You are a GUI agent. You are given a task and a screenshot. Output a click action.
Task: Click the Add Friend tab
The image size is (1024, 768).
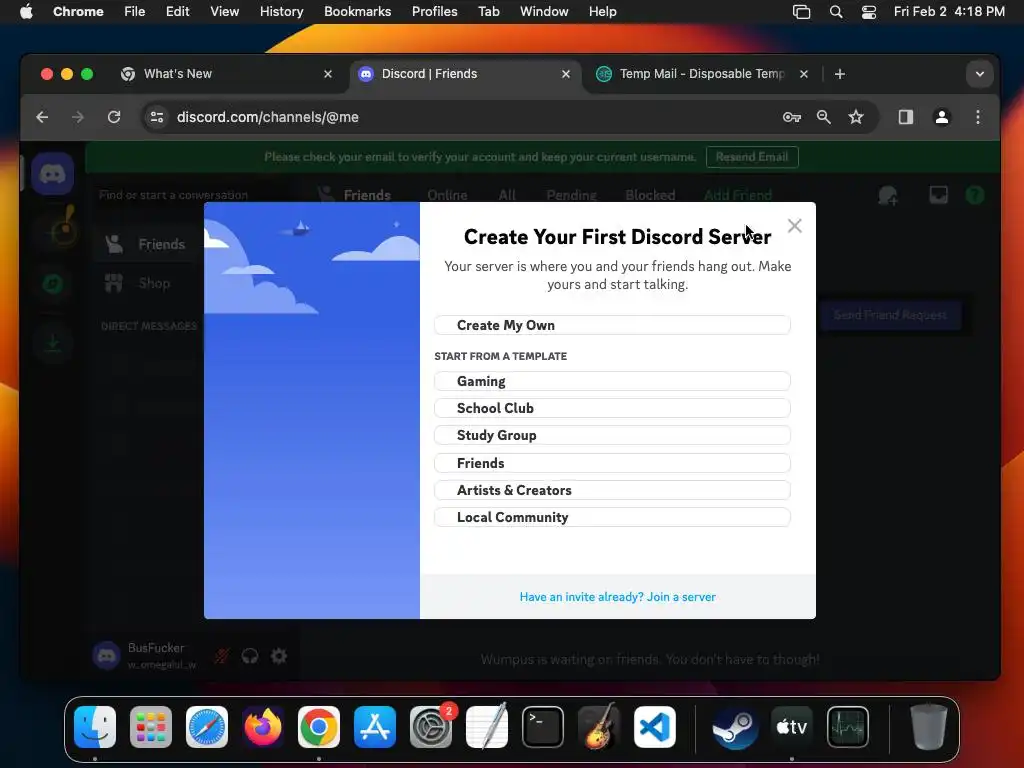click(738, 195)
